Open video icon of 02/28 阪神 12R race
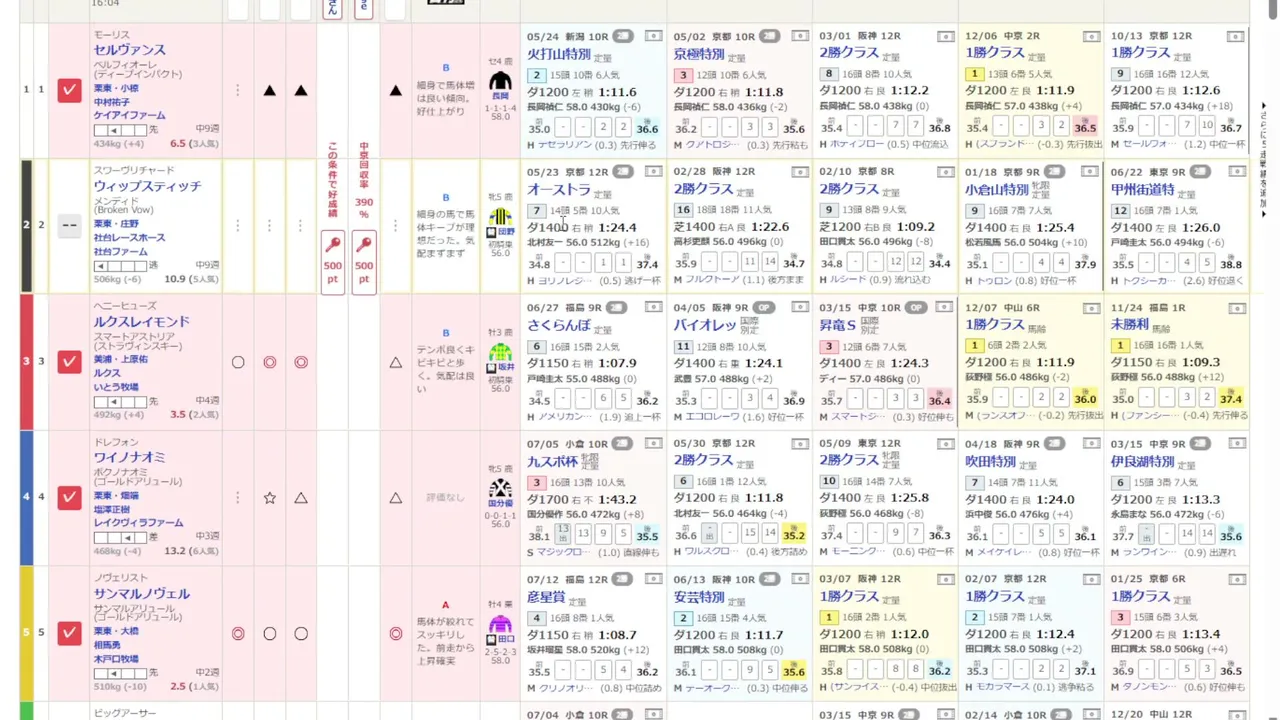This screenshot has height=720, width=1280. click(x=800, y=171)
